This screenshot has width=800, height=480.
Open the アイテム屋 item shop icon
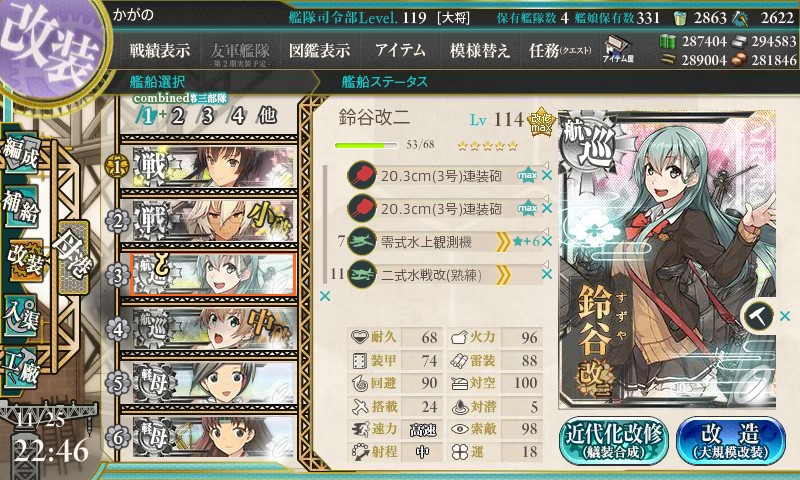point(618,49)
